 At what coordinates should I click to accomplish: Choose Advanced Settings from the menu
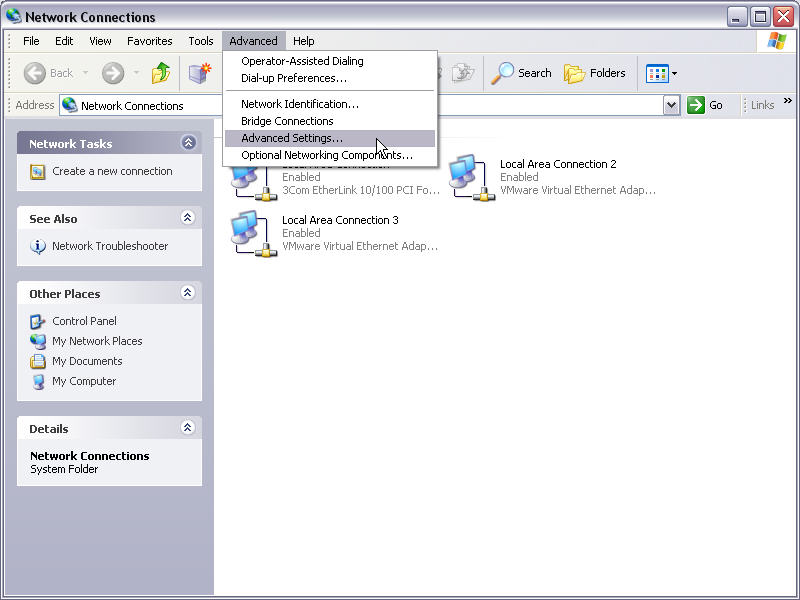pyautogui.click(x=330, y=138)
